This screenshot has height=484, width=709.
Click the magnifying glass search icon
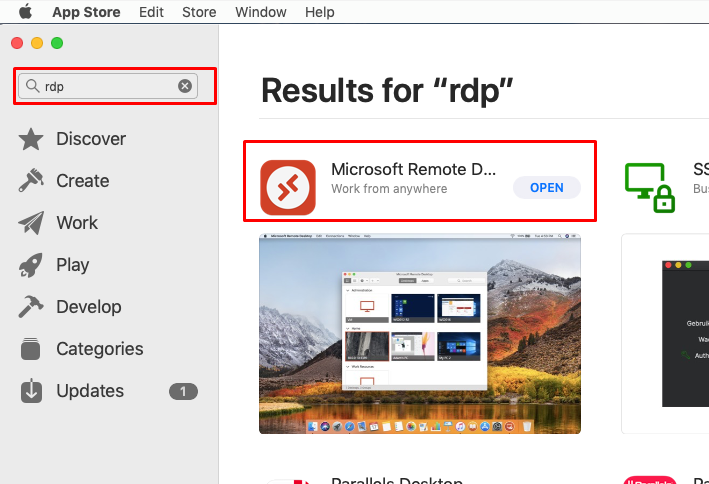click(32, 85)
